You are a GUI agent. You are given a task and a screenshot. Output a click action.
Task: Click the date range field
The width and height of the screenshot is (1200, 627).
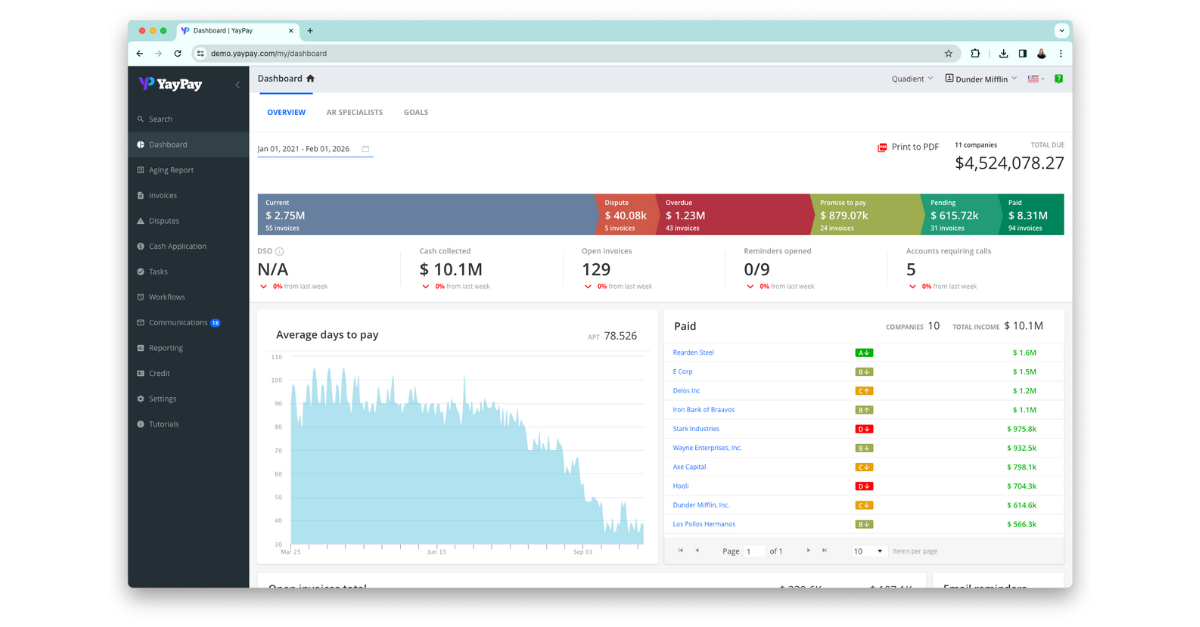coord(314,149)
